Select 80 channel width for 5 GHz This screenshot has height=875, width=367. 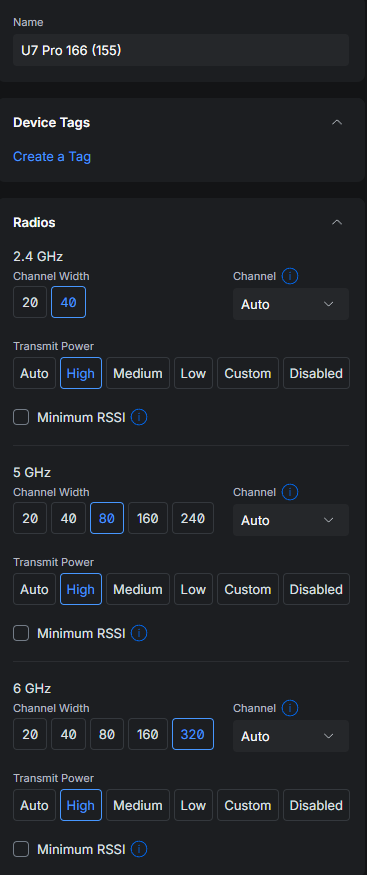(107, 518)
